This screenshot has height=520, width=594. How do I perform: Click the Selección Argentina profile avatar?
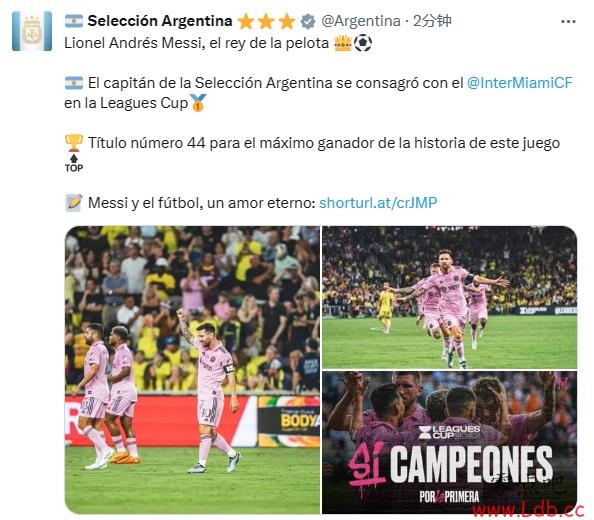(32, 31)
